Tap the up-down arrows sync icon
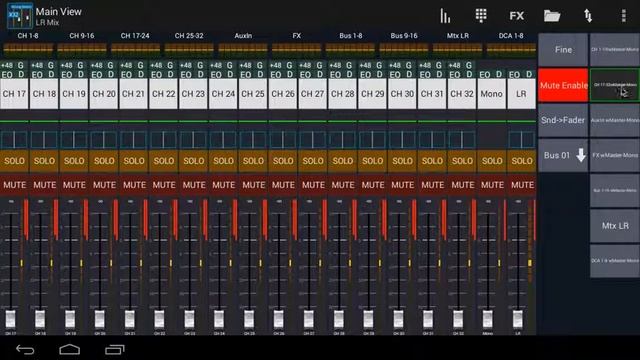The height and width of the screenshot is (360, 640). [x=588, y=16]
